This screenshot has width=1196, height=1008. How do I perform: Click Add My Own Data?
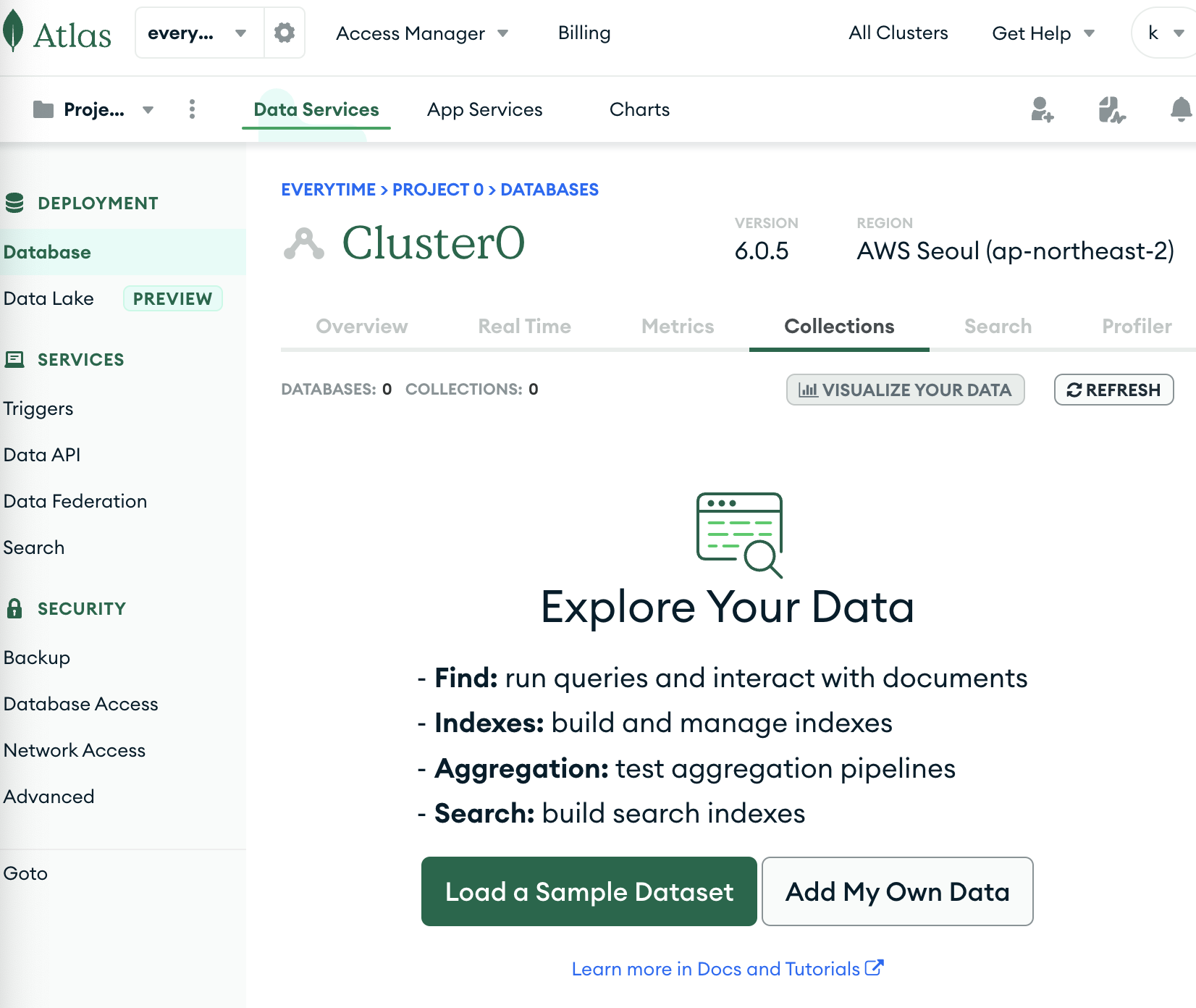(898, 891)
